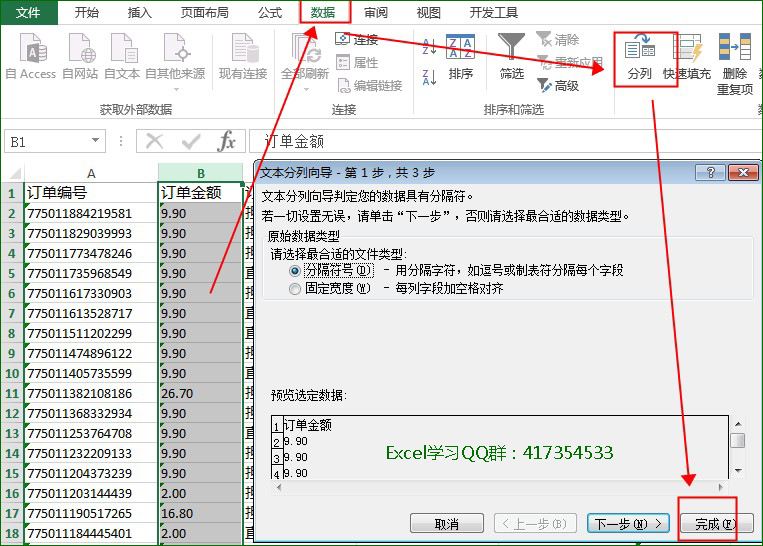Screen dimensions: 763x546
Task: Import data from text file icon
Action: tap(122, 56)
